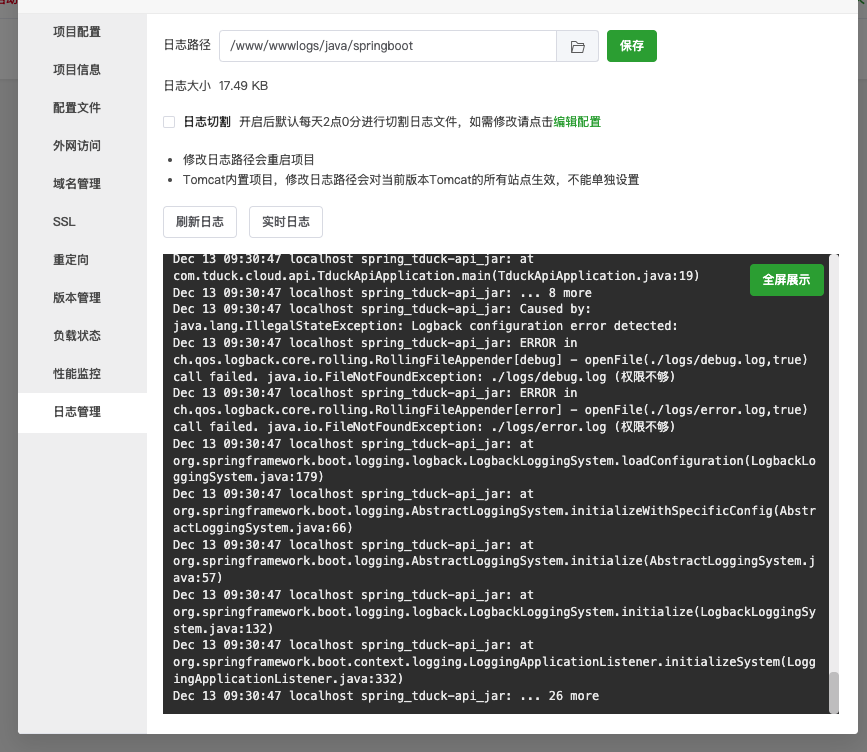Click the log viewer vertical scrollbar thumb

tap(834, 692)
